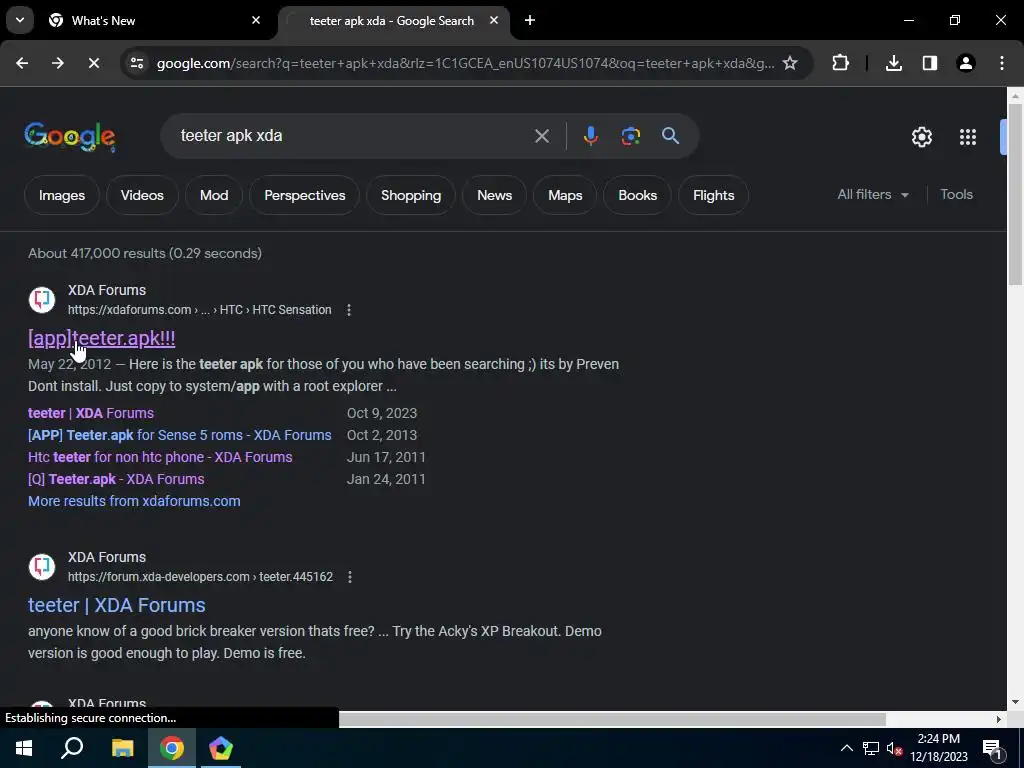Viewport: 1024px width, 768px height.
Task: Click the browser forward arrow
Action: click(x=58, y=63)
